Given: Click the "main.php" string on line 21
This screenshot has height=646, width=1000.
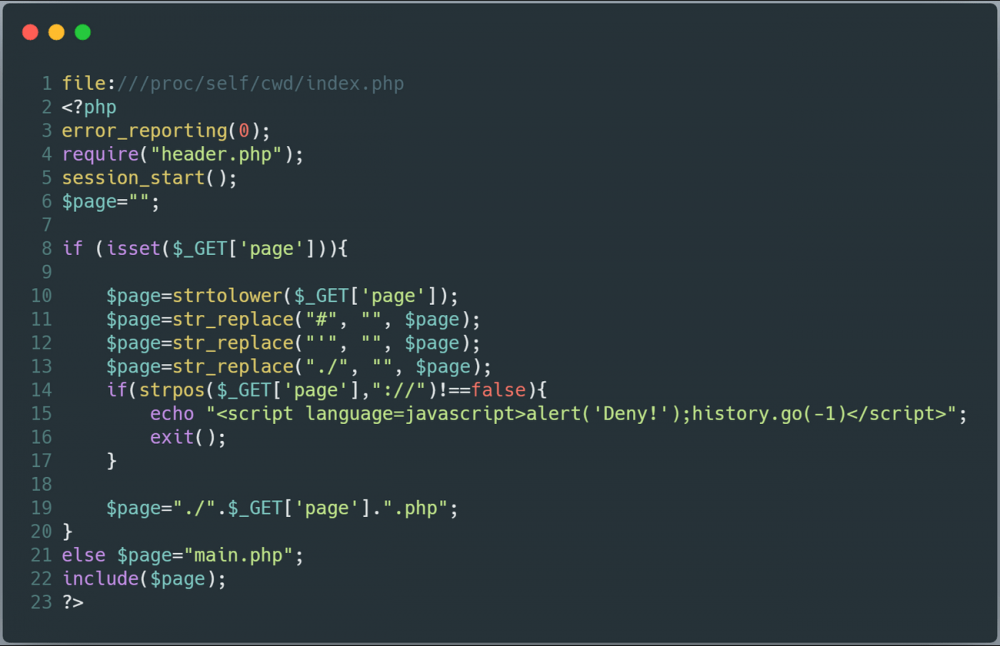Looking at the screenshot, I should 239,555.
